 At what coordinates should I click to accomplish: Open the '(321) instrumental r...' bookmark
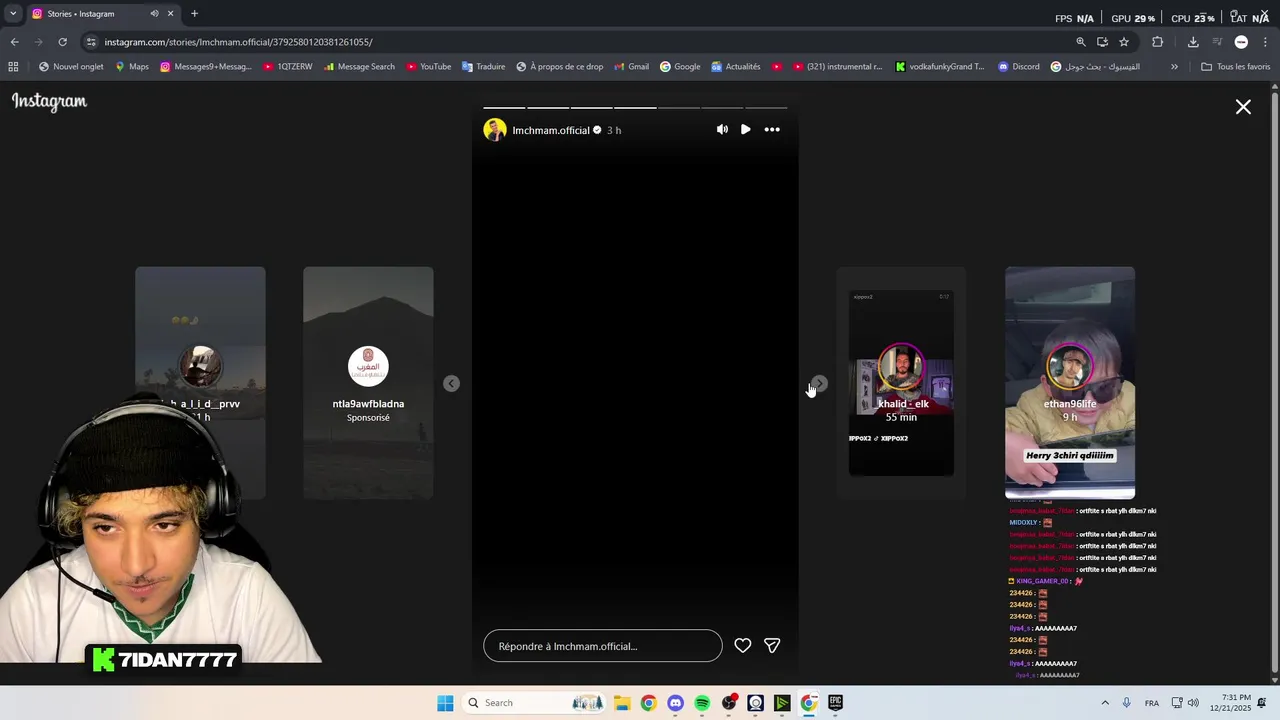(x=838, y=67)
